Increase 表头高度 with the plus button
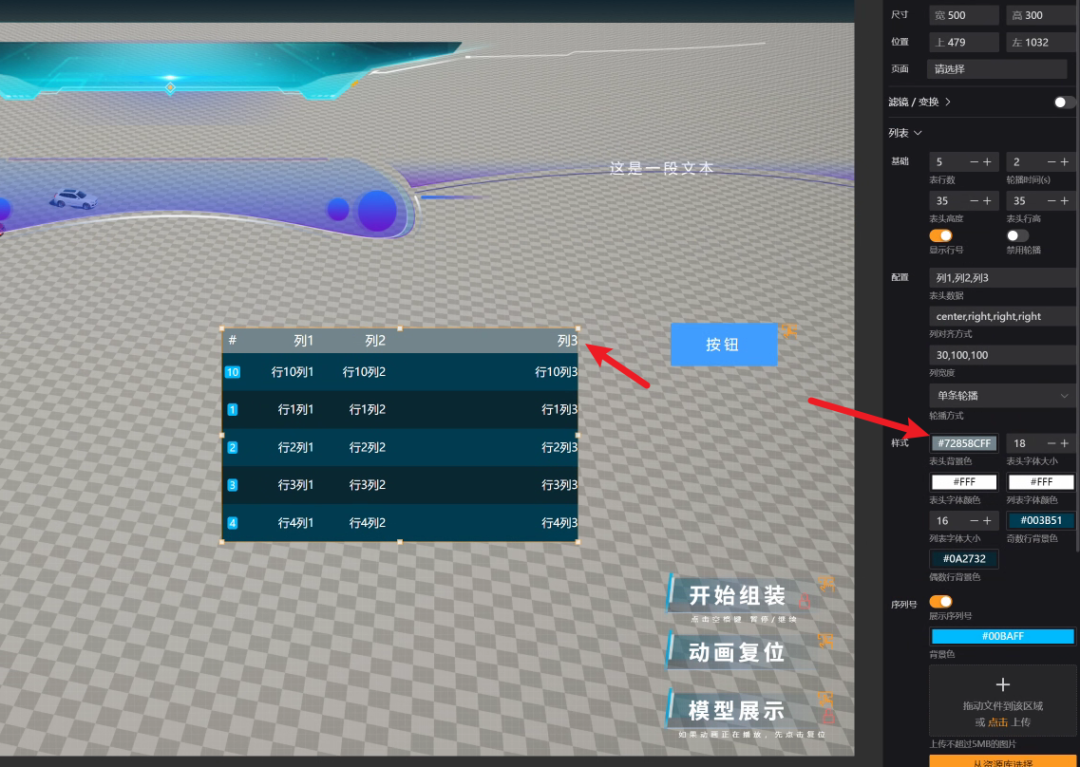The width and height of the screenshot is (1080, 767). [x=987, y=200]
